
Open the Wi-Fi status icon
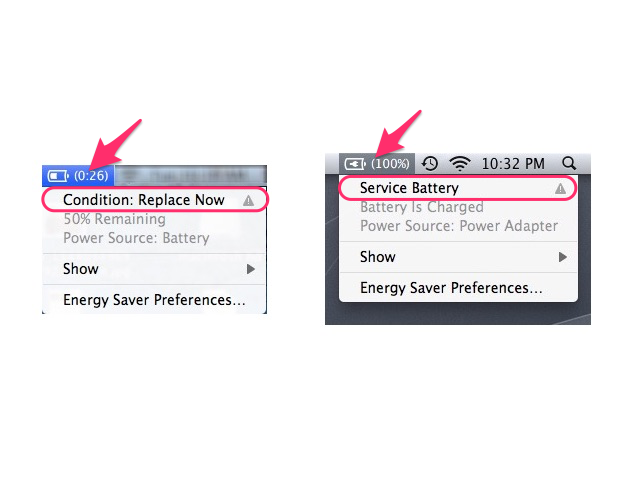click(460, 164)
